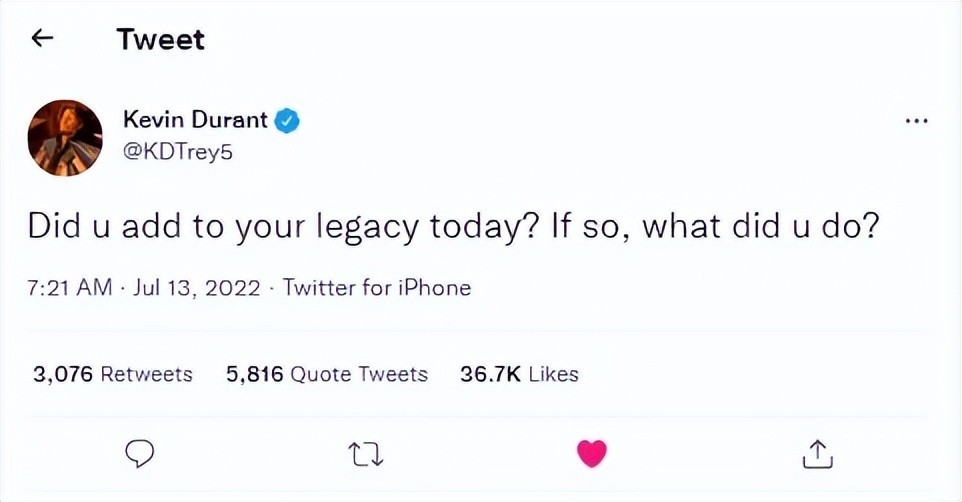Retweet using the looping arrows icon
Image resolution: width=962 pixels, height=502 pixels.
[x=366, y=455]
